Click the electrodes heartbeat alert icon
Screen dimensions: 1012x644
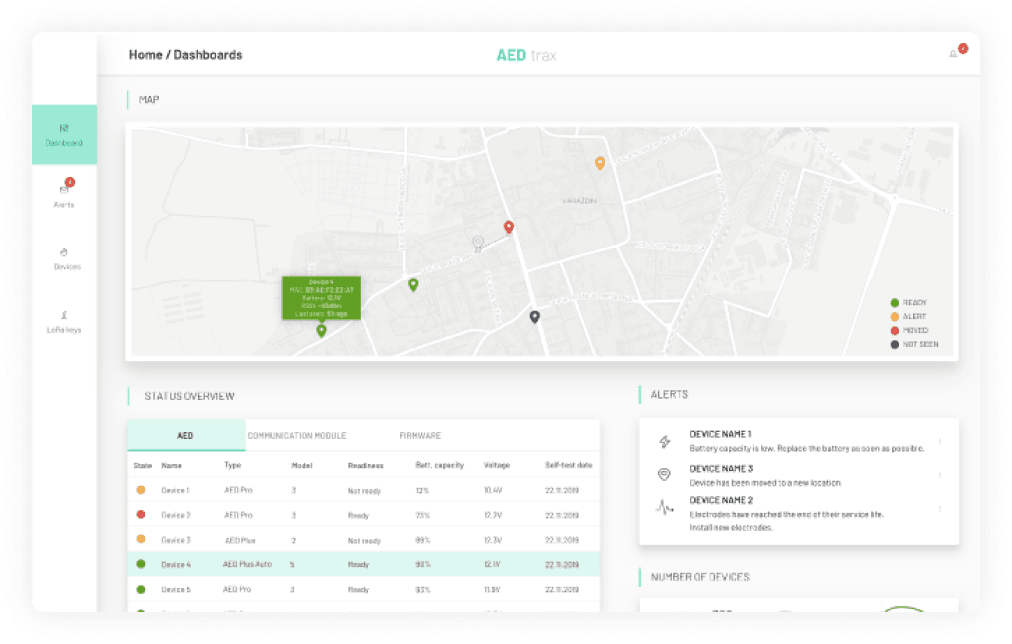point(664,507)
